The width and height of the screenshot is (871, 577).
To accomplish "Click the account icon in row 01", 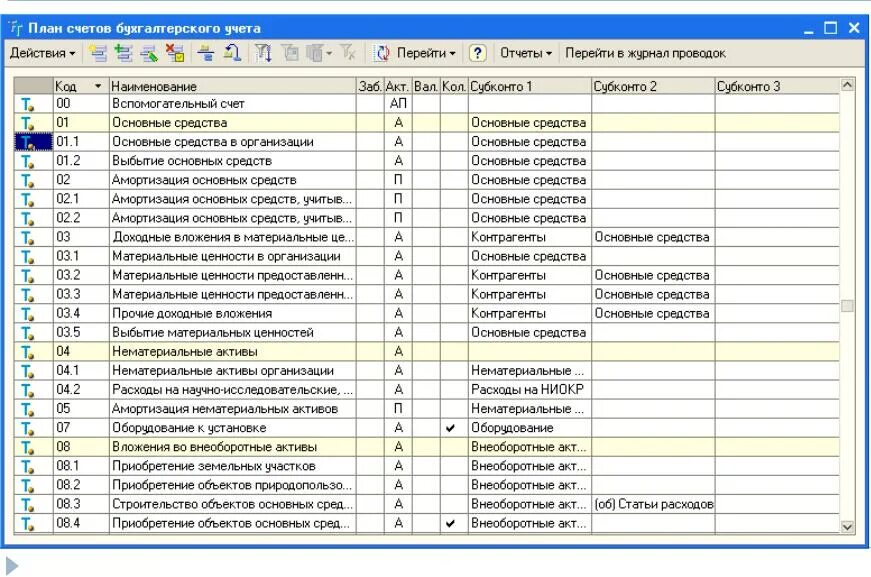I will tap(27, 123).
